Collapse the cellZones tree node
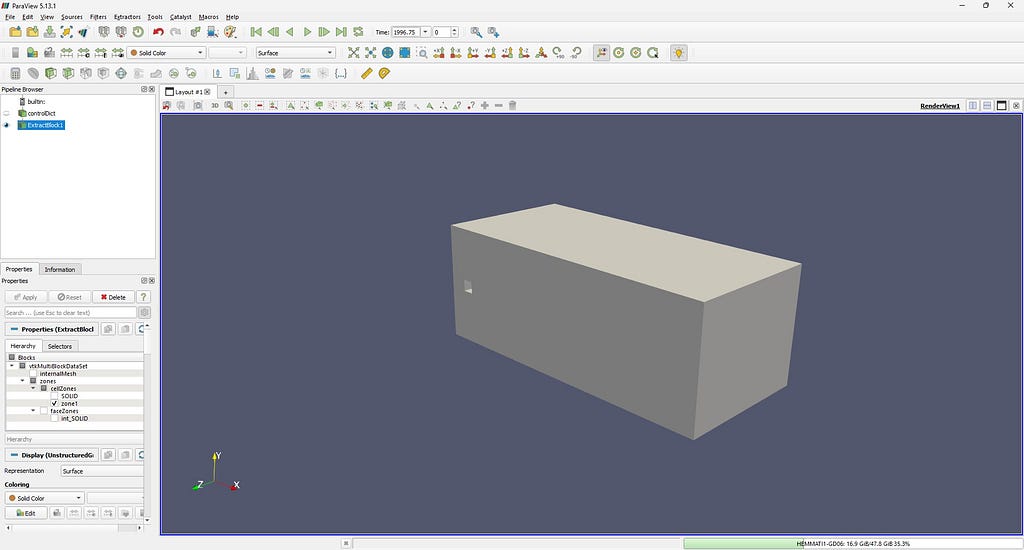Image resolution: width=1024 pixels, height=550 pixels. (33, 389)
